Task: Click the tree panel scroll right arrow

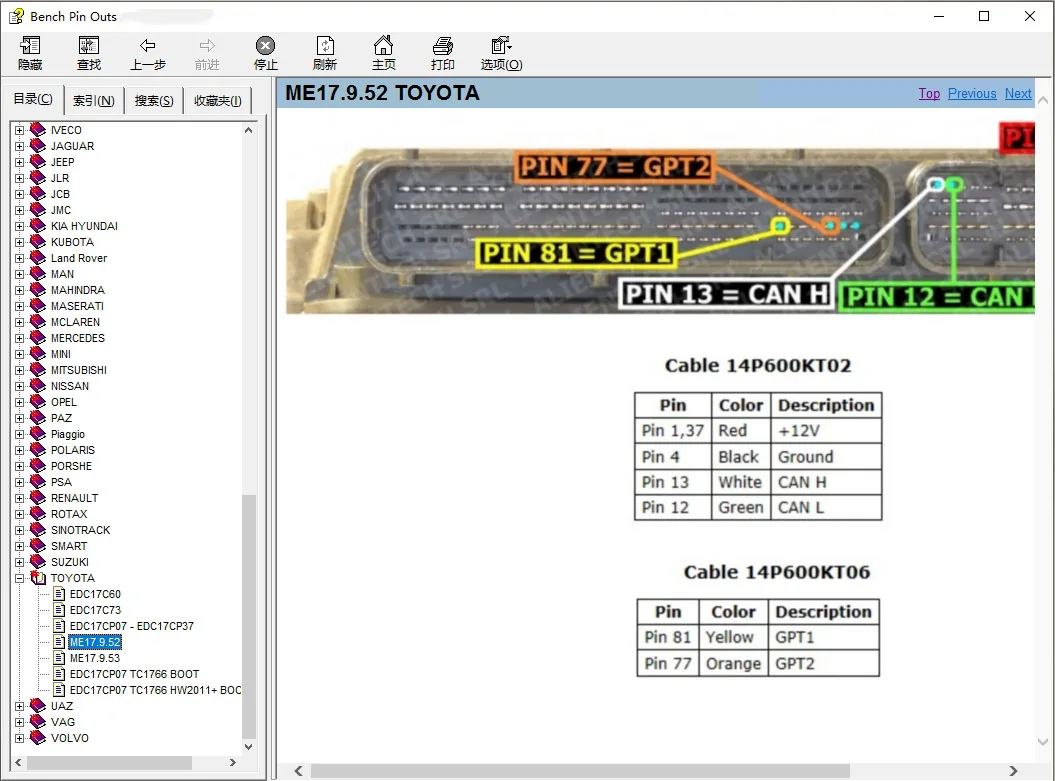Action: click(x=233, y=762)
